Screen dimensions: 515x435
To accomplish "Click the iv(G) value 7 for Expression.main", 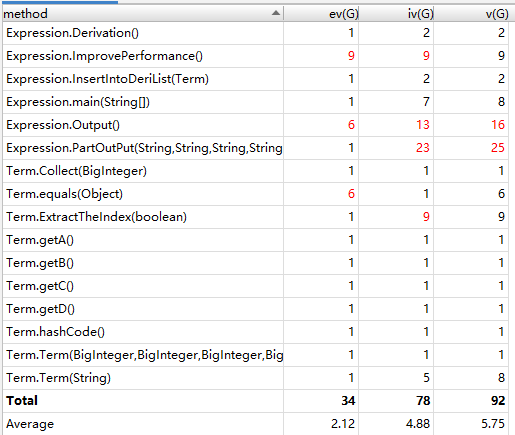I will click(426, 102).
